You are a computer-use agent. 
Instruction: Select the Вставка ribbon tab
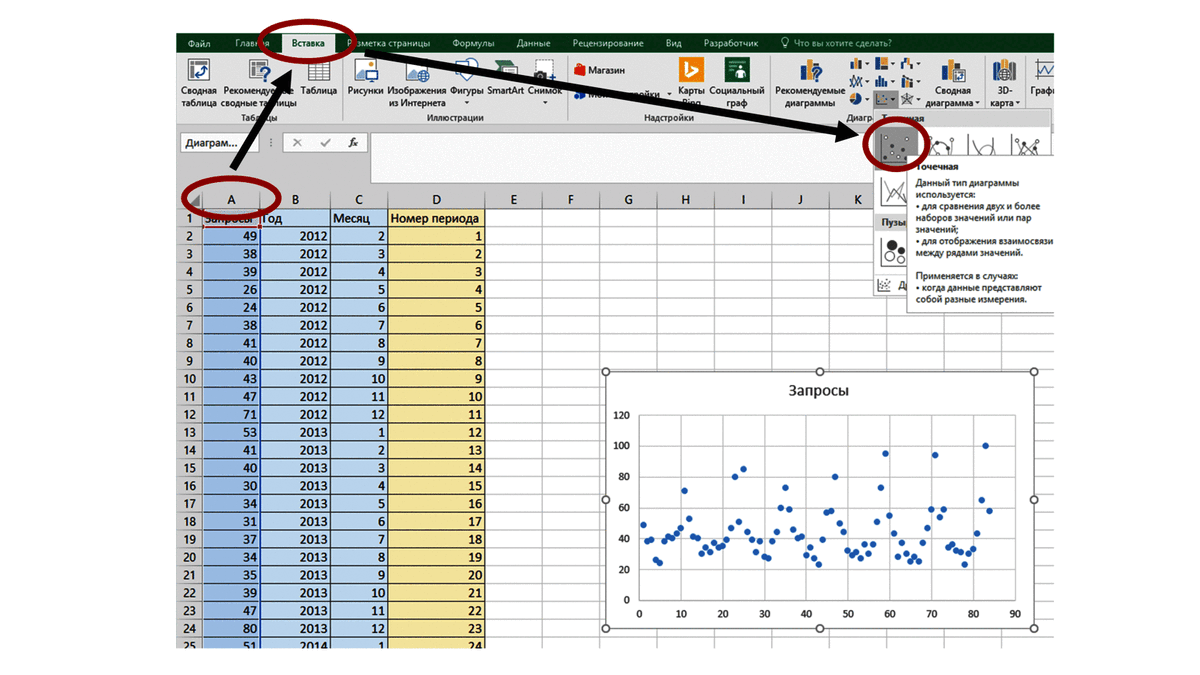(308, 44)
